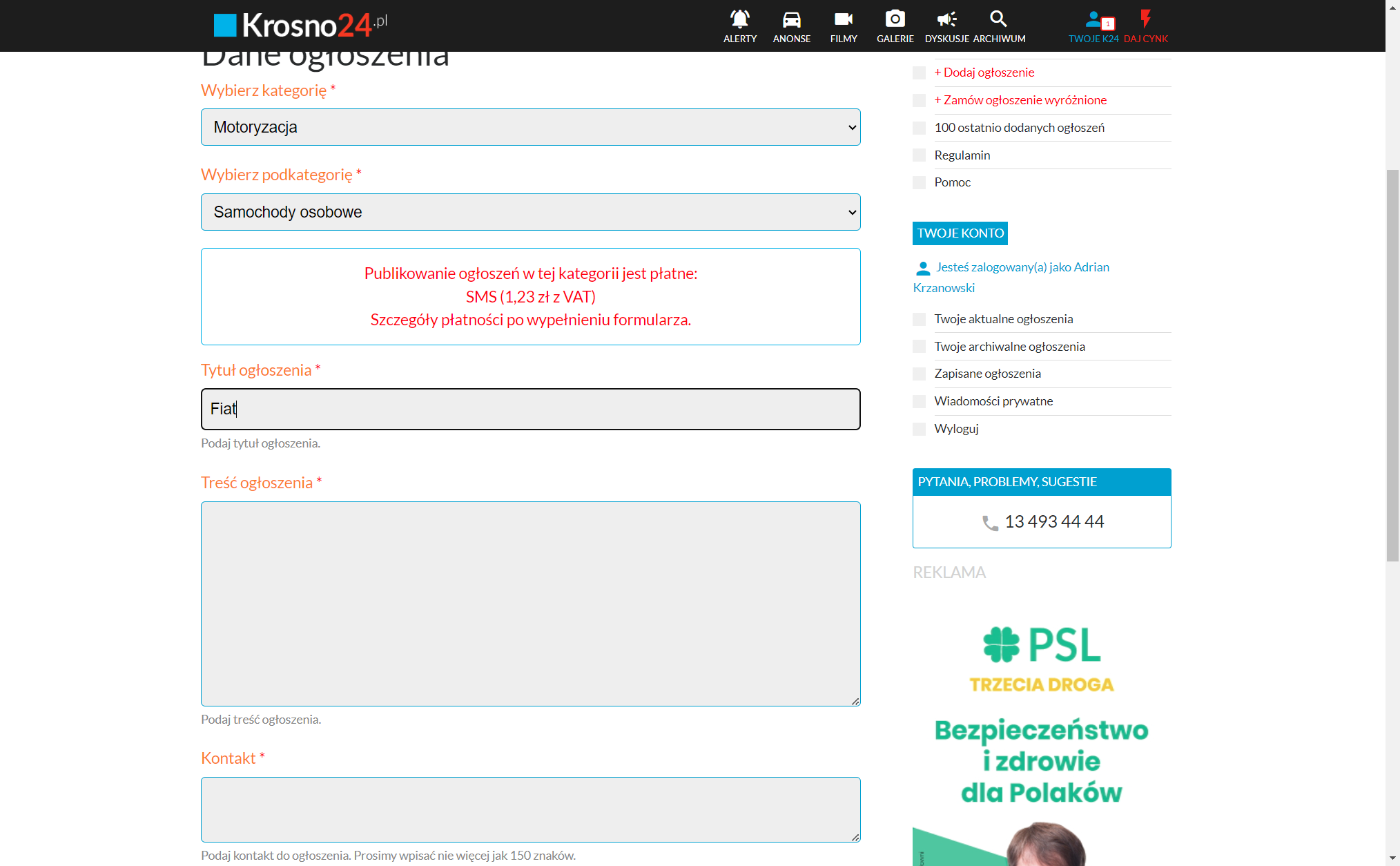1400x866 pixels.
Task: Click the PSL Trzecia Droga advertisement
Action: [x=1041, y=738]
